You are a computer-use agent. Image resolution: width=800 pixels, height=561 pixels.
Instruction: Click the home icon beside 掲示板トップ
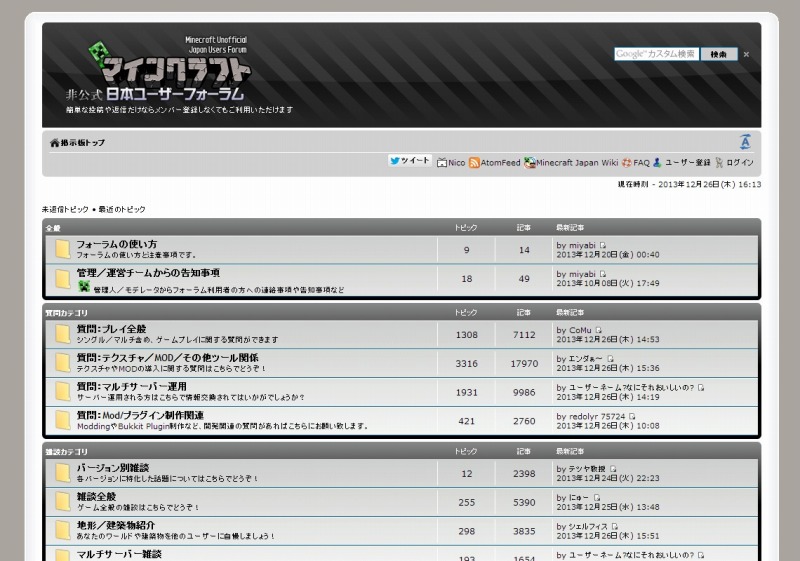click(55, 143)
